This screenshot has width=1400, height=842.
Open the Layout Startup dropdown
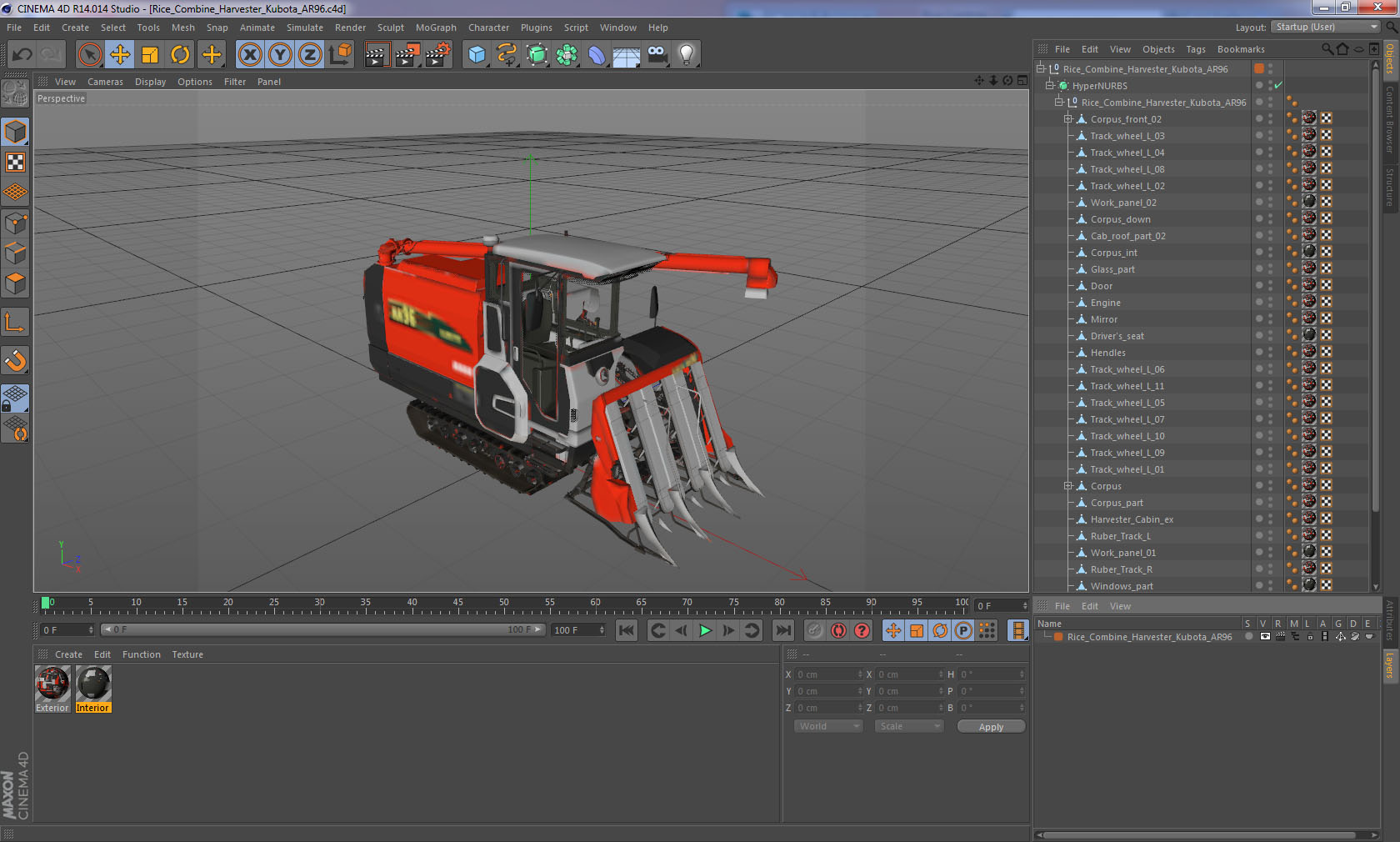click(1327, 28)
